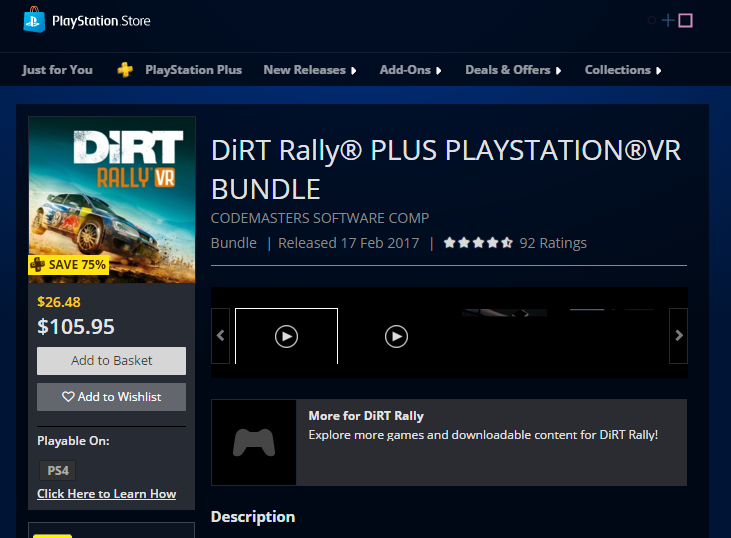
Task: Open the PlayStation Store home text link
Action: [101, 21]
